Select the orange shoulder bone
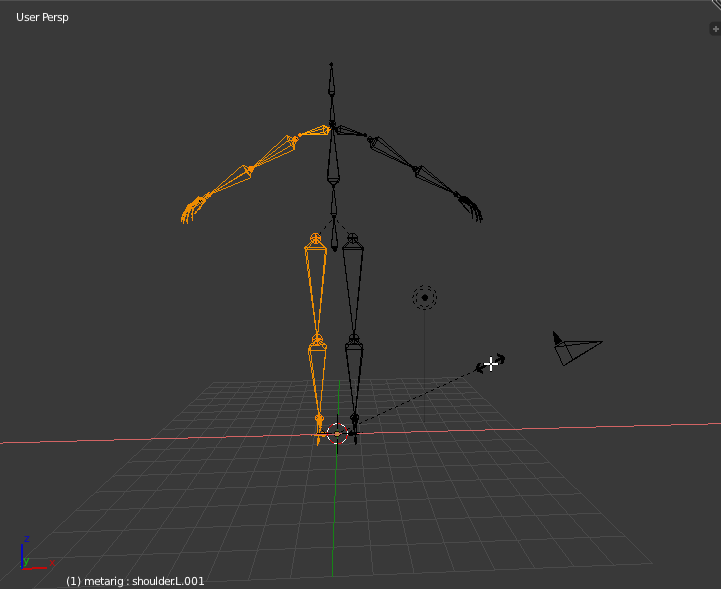The width and height of the screenshot is (721, 589). tap(315, 131)
